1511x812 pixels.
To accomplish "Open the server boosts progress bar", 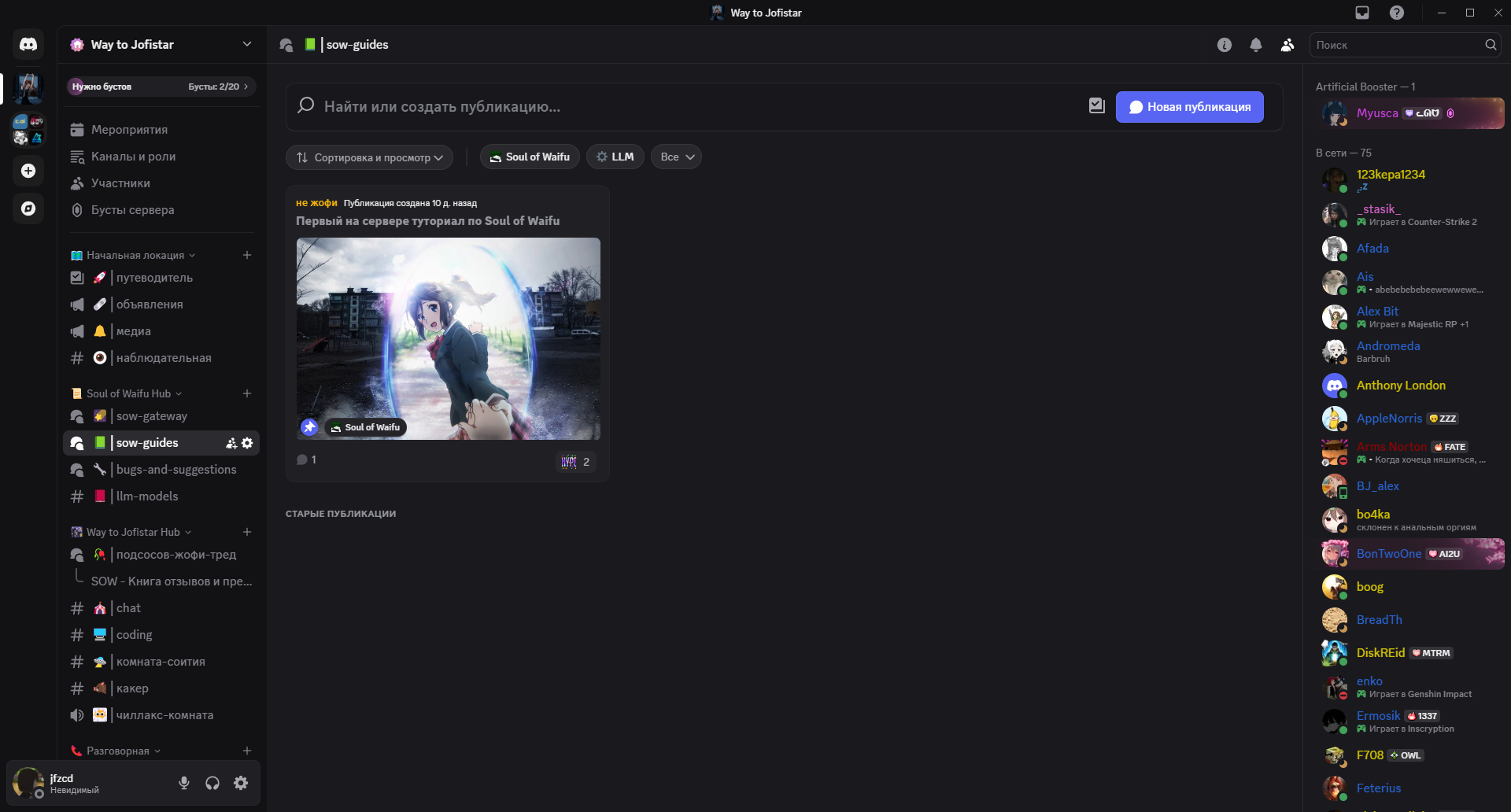I will pyautogui.click(x=161, y=87).
